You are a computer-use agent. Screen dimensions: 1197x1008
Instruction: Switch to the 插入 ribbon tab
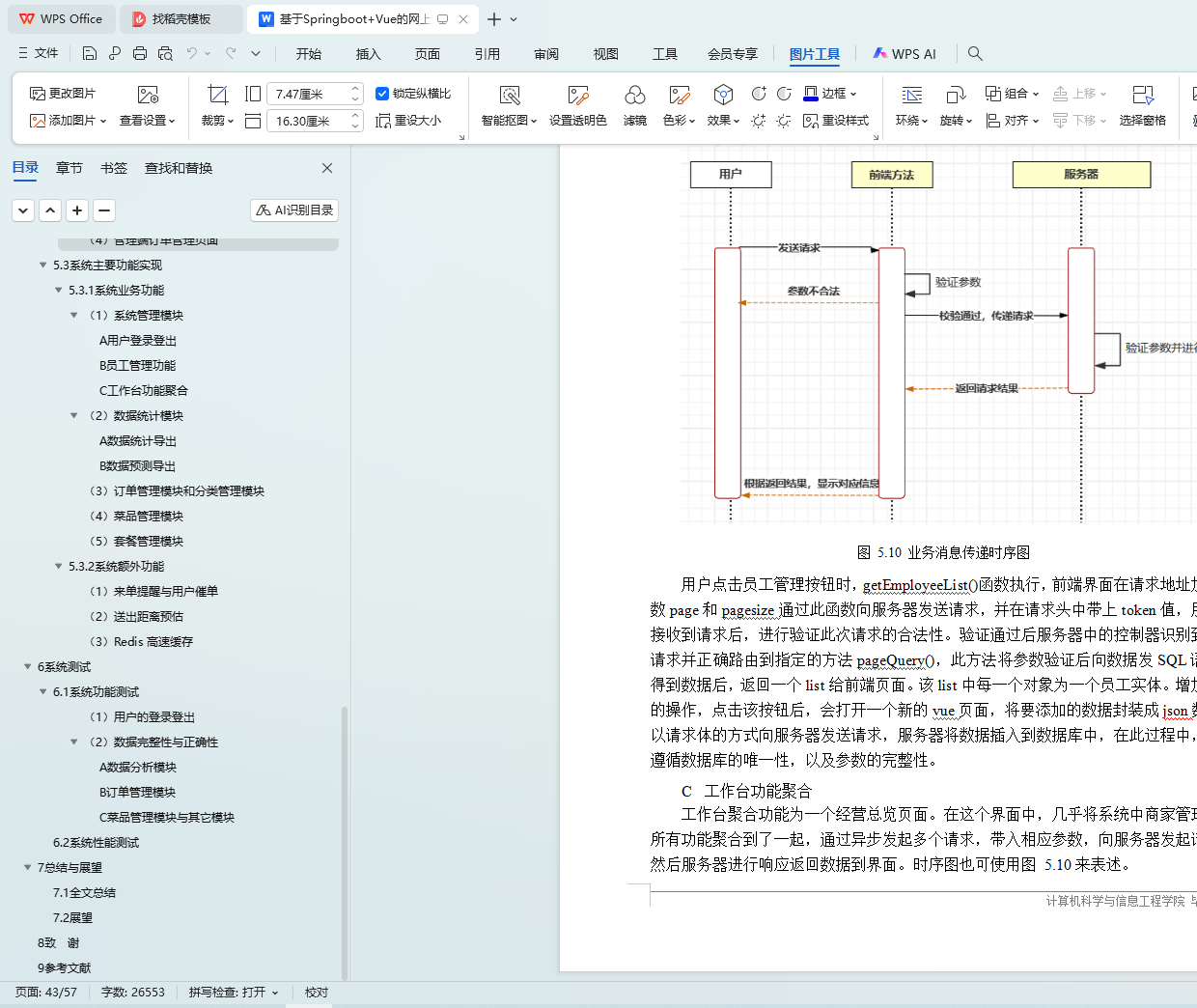coord(368,54)
